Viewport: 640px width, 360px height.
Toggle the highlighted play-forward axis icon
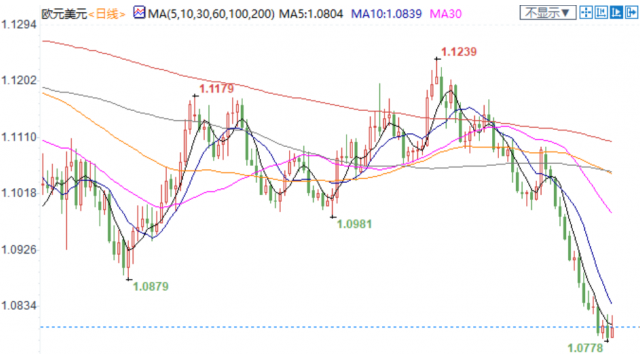[x=616, y=13]
